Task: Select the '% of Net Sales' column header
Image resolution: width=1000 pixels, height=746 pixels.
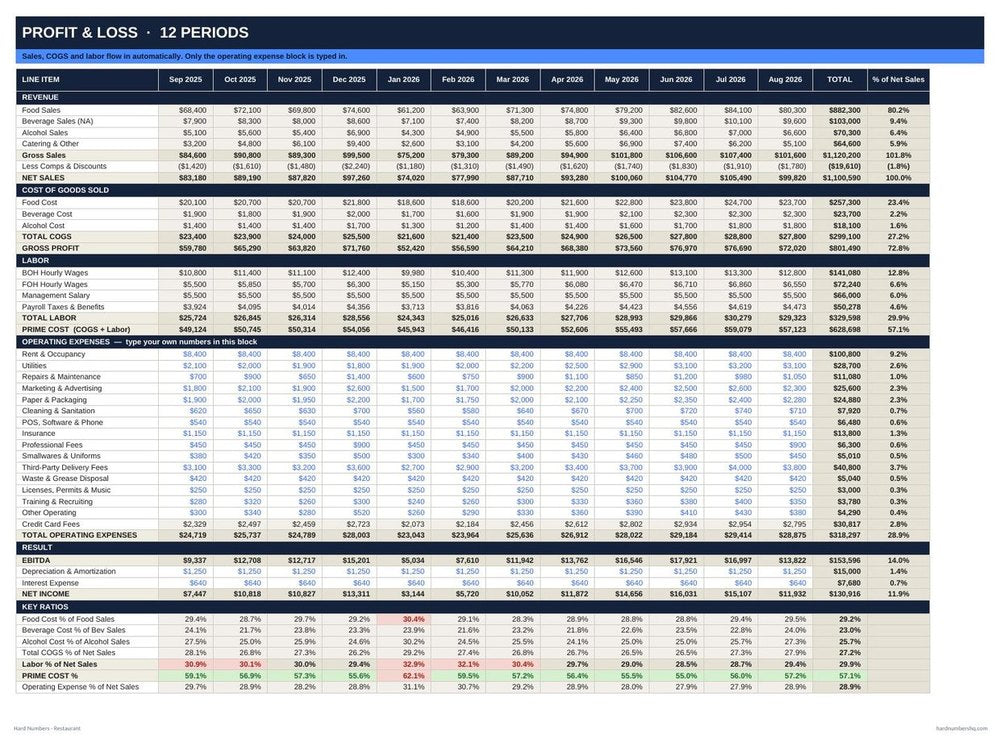Action: click(898, 80)
